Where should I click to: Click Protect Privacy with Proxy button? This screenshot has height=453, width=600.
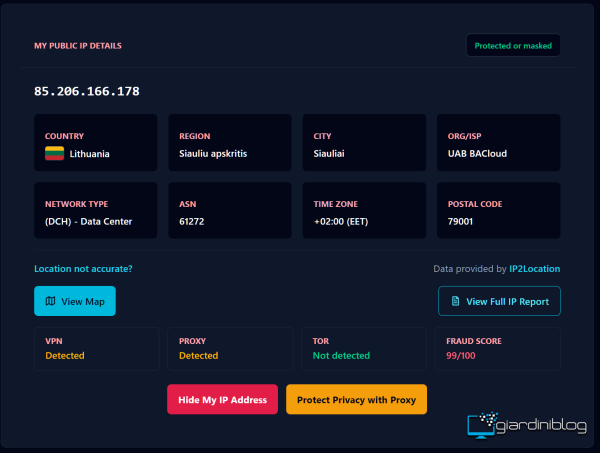[x=356, y=399]
